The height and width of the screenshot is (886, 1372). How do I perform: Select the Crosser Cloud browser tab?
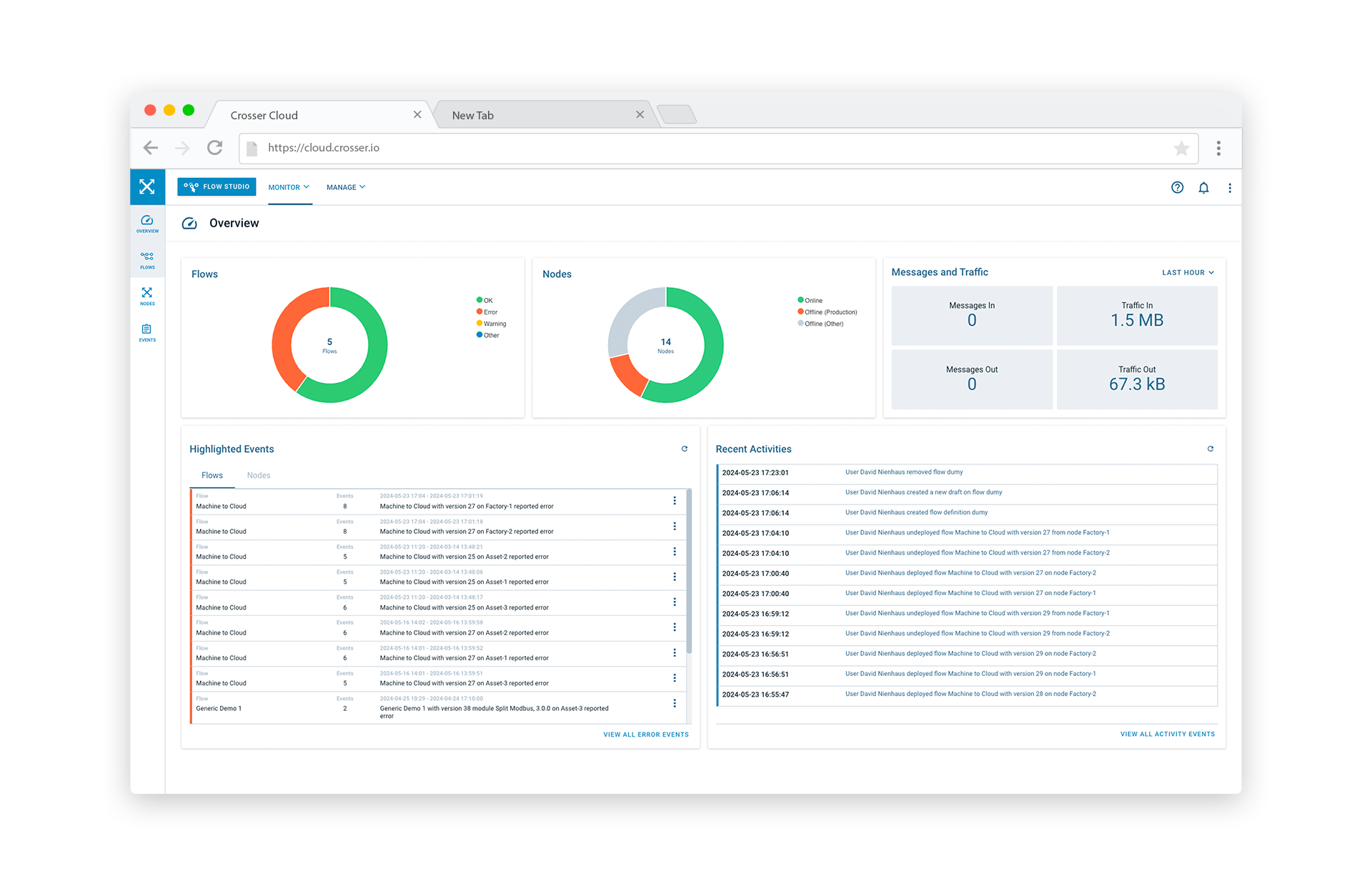[319, 115]
